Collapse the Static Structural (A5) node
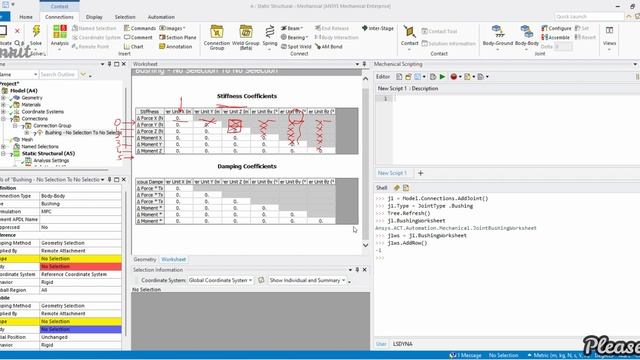The width and height of the screenshot is (640, 360). tap(3, 154)
